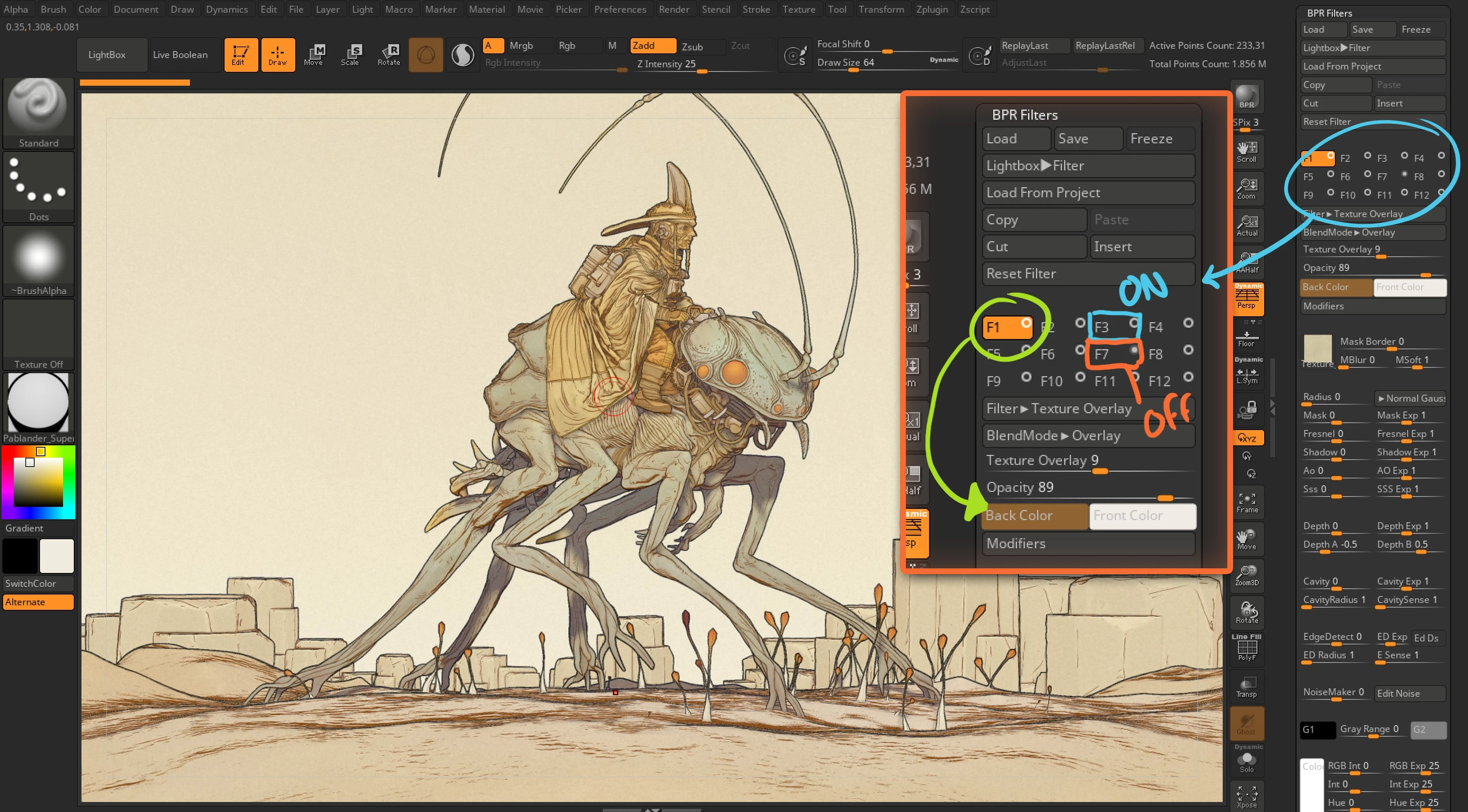Click the Transp transparency icon

(1247, 687)
